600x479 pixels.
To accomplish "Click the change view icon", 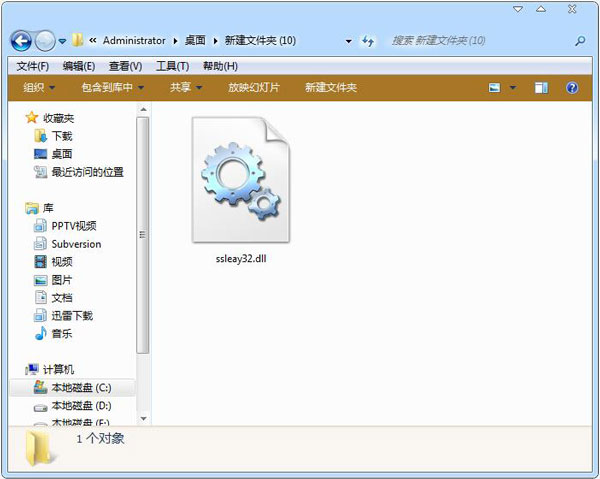I will (x=495, y=88).
